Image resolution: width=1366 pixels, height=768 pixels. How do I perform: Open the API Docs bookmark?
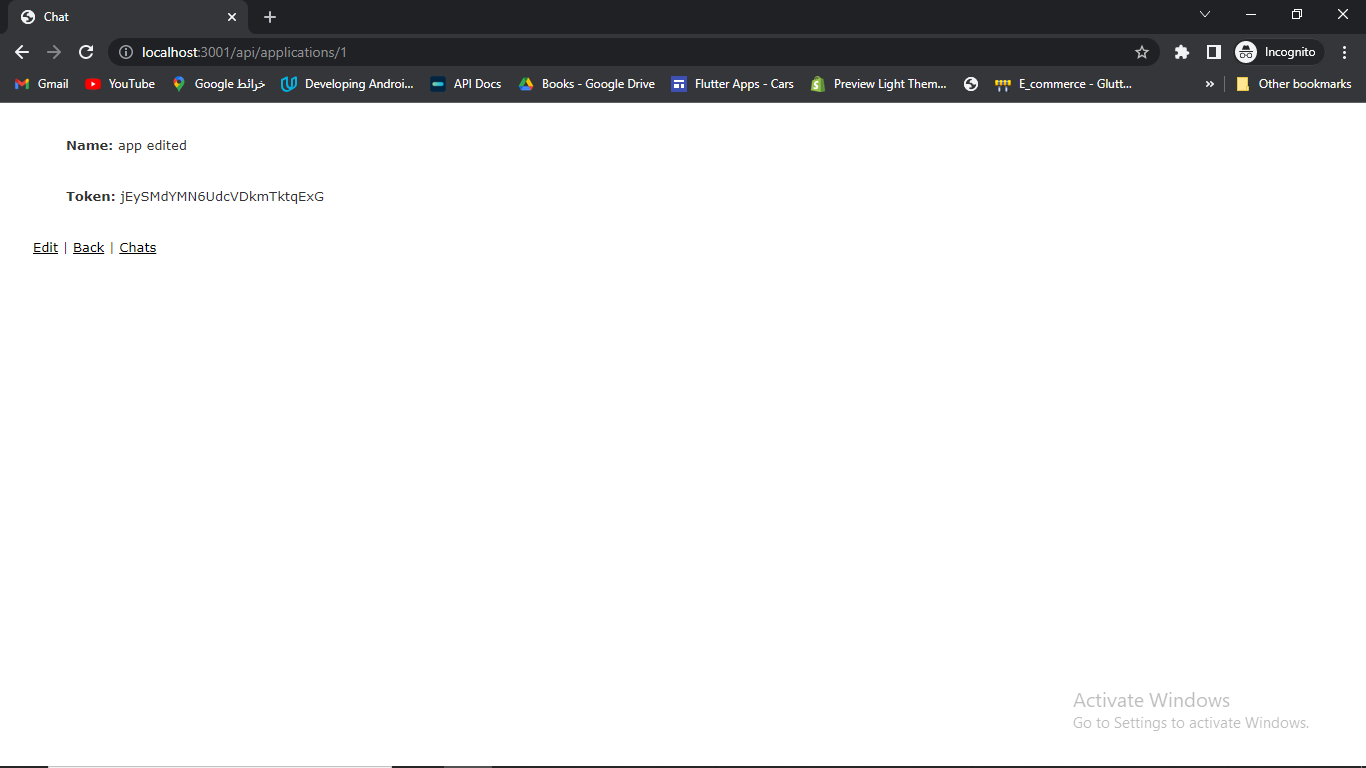(x=465, y=84)
